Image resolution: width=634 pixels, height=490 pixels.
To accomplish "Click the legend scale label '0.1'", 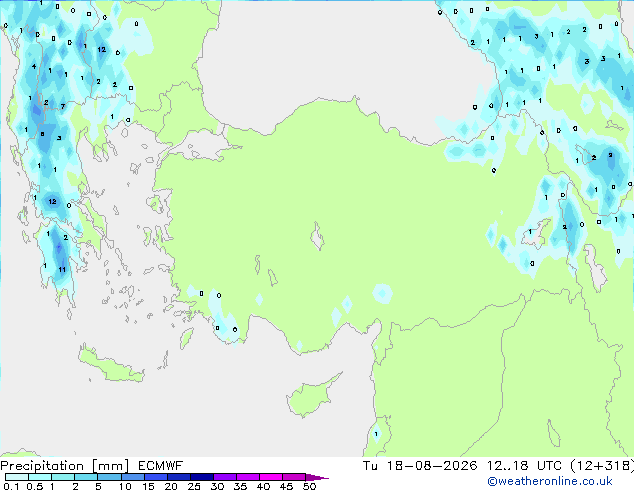I will tap(11, 486).
